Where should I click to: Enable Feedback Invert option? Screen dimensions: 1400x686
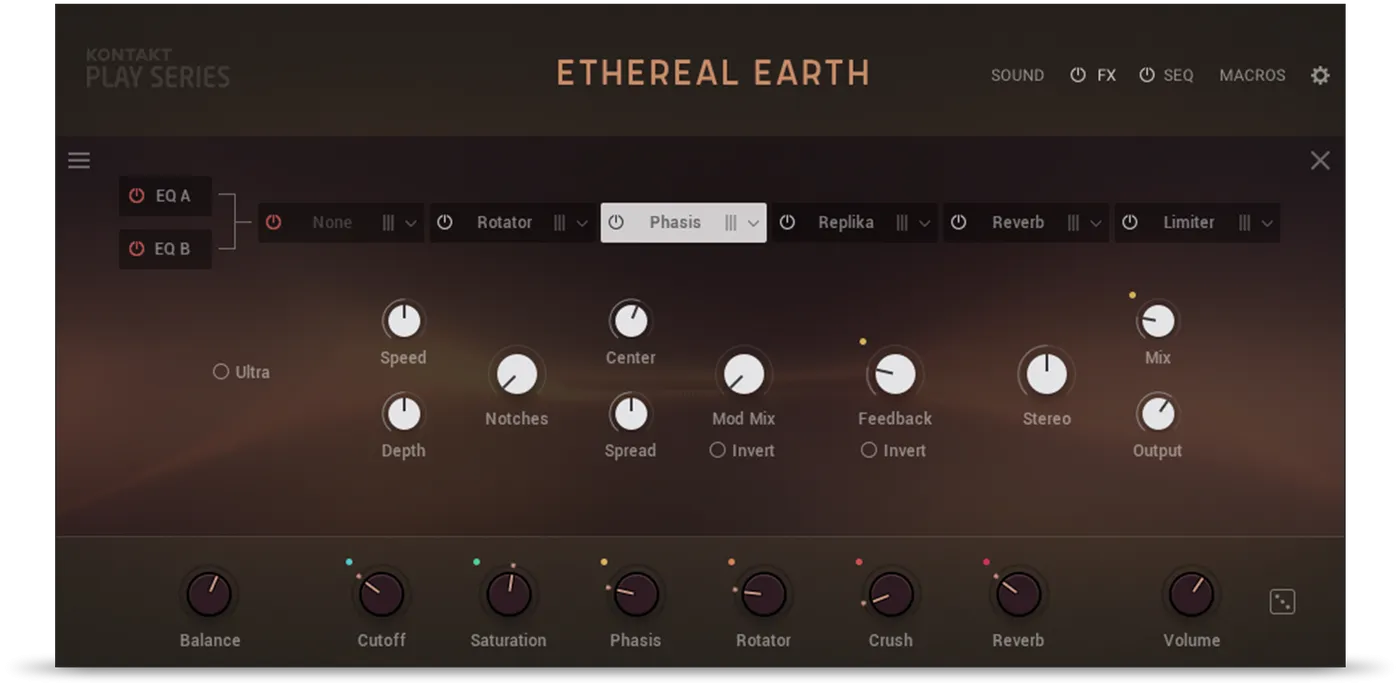coord(868,450)
